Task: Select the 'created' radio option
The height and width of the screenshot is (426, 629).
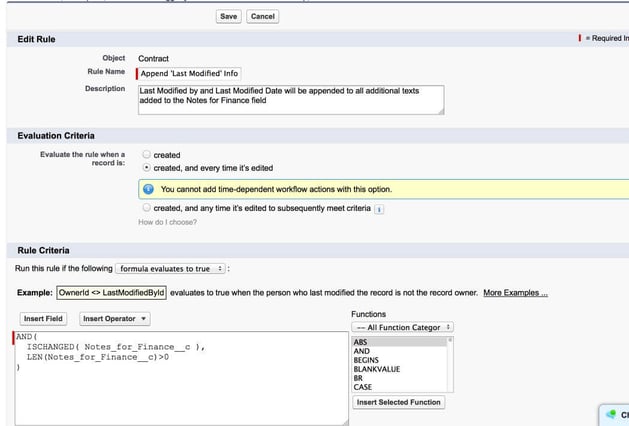Action: [x=147, y=155]
